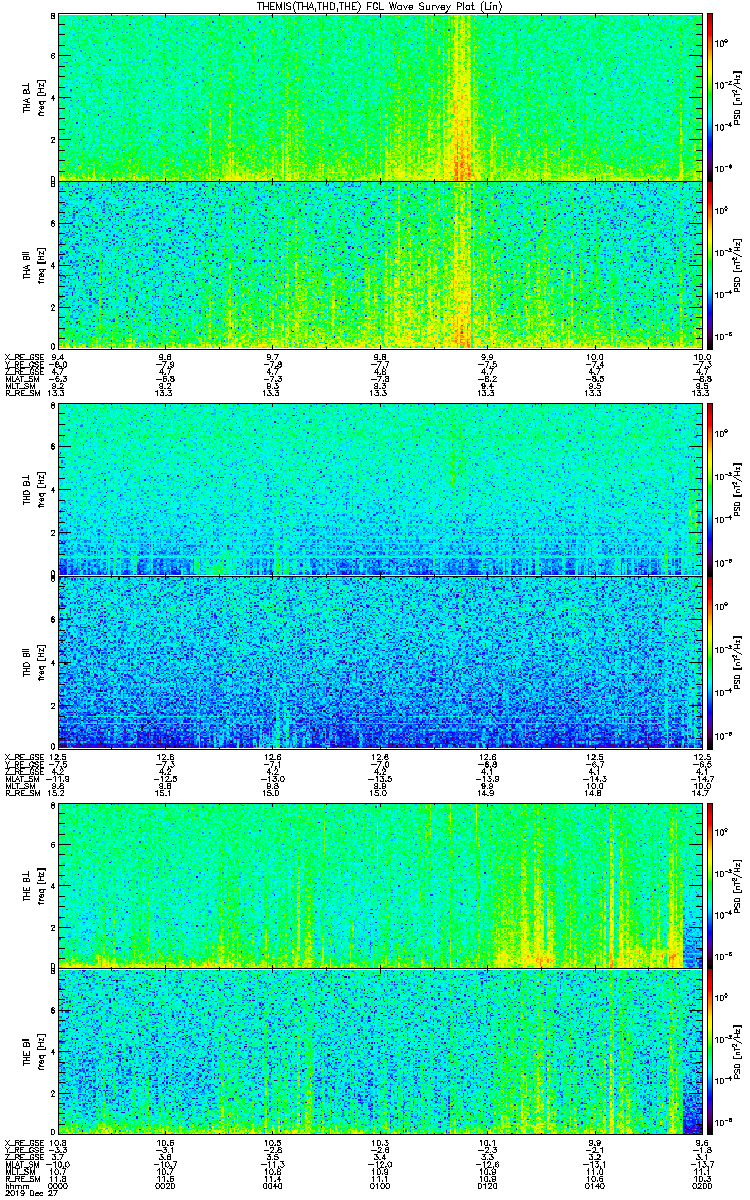Click the THA B‖ PSD color bar
The height and width of the screenshot is (1200, 750).
click(710, 264)
